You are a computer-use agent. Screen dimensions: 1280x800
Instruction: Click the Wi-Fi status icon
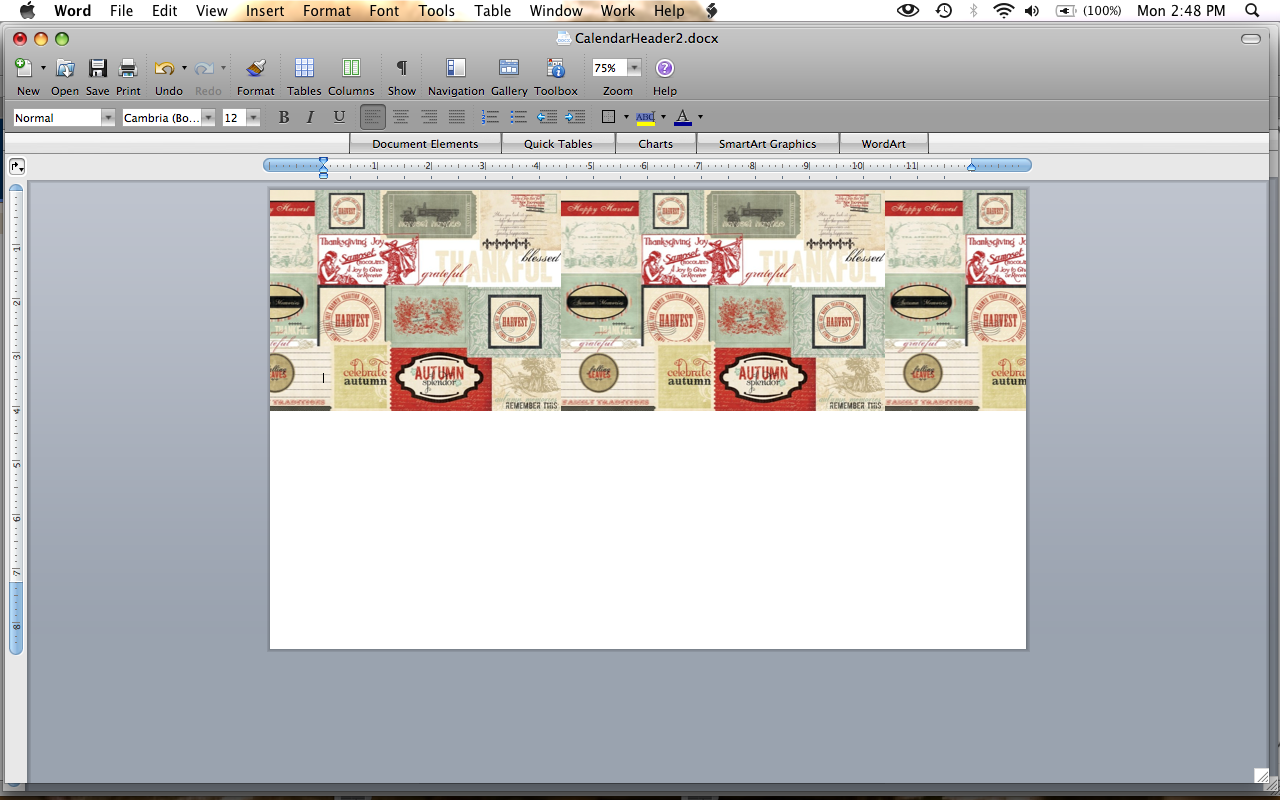[x=1003, y=11]
